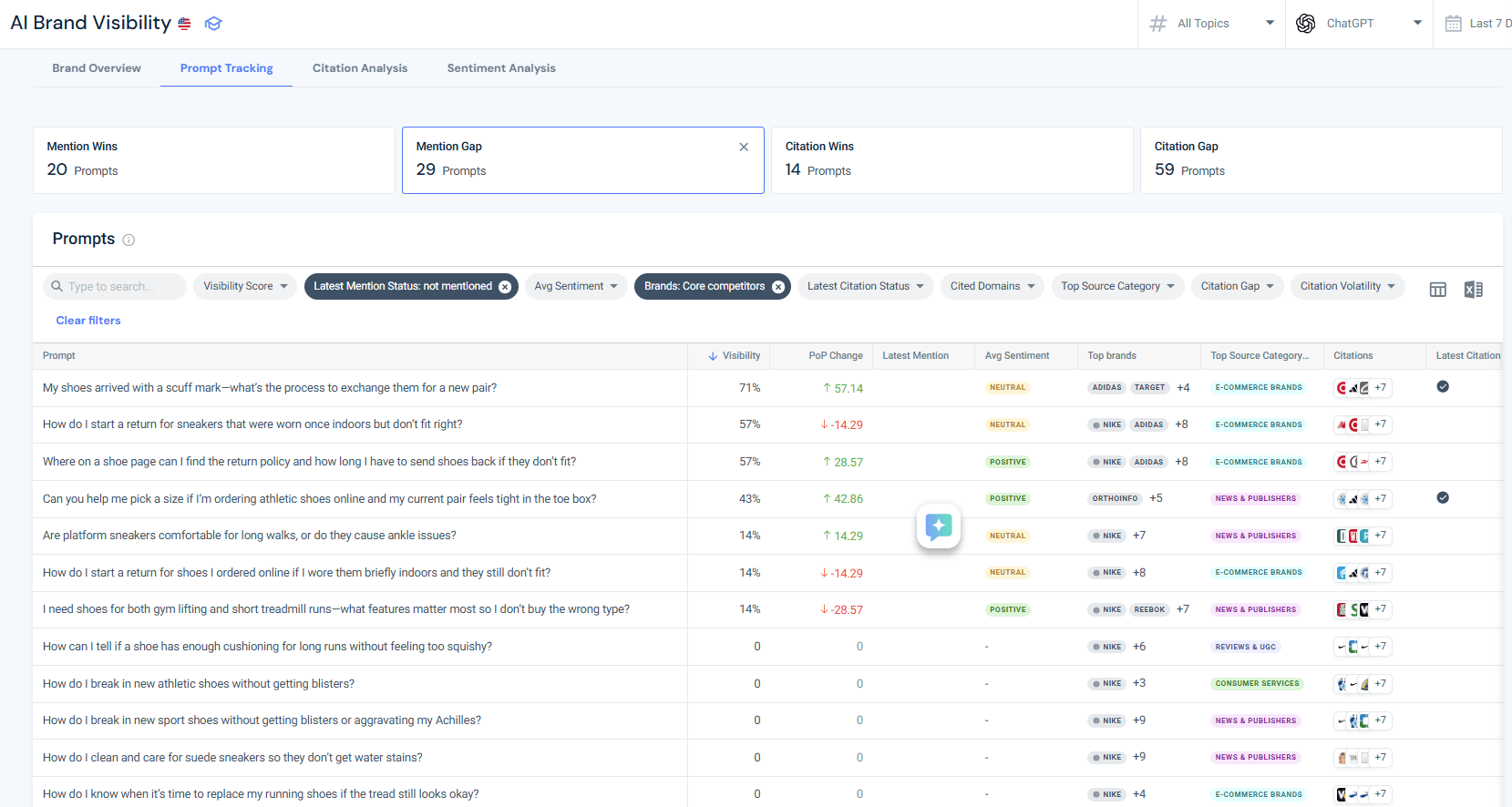1512x807 pixels.
Task: Switch to the Brand Overview tab
Action: pos(97,68)
